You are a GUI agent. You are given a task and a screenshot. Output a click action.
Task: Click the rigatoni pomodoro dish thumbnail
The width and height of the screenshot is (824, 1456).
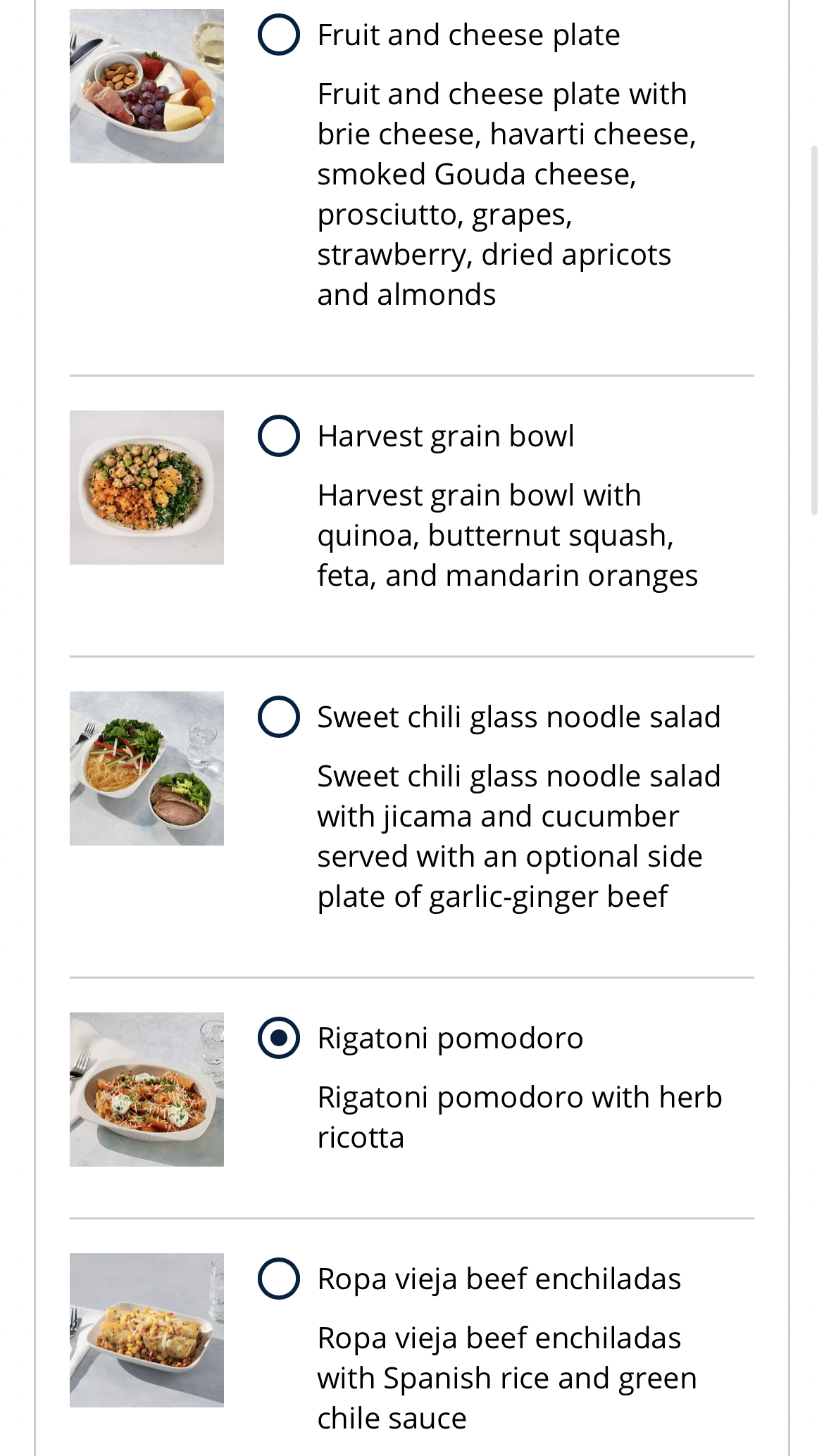click(x=146, y=1089)
